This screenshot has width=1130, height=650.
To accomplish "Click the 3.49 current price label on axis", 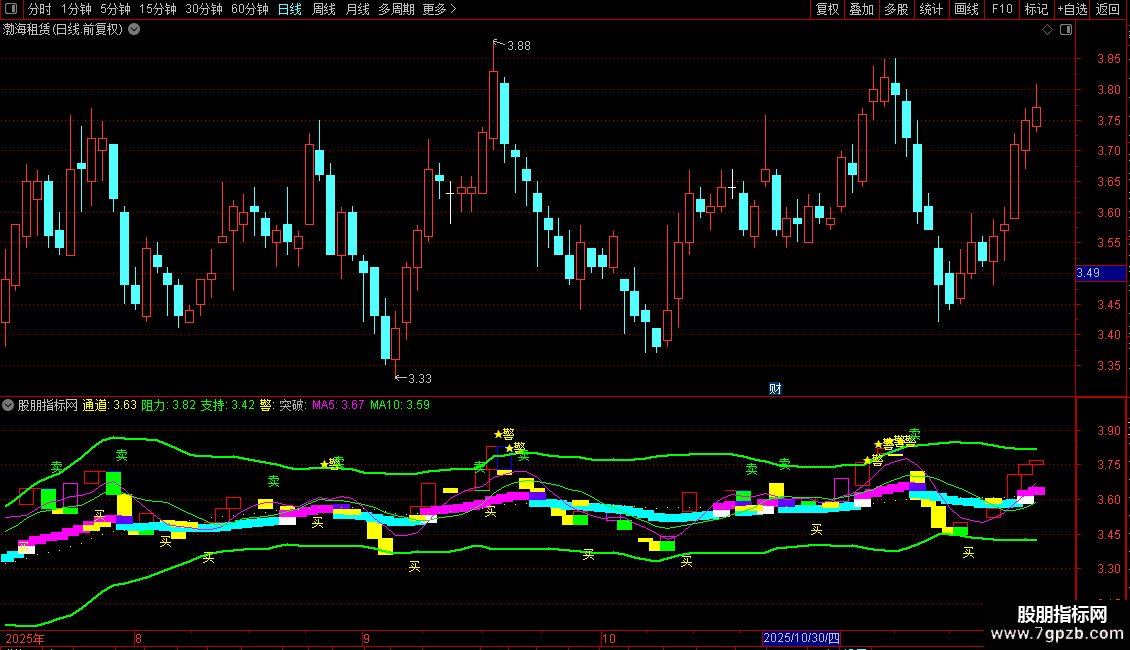I will coord(1088,273).
